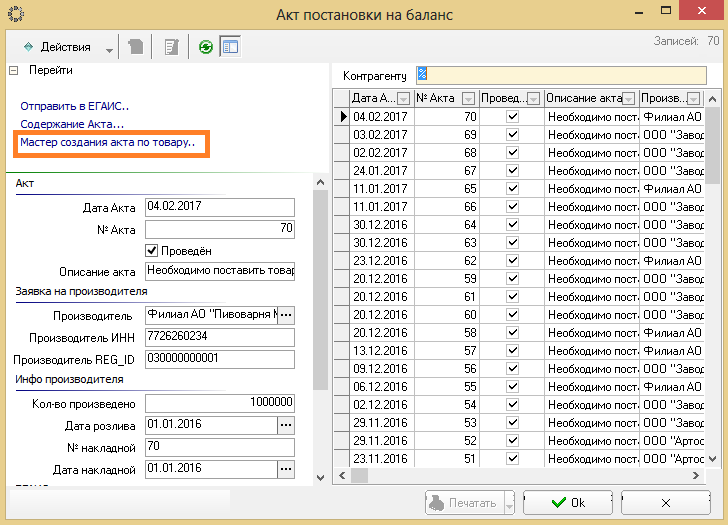
Task: Click the № Акта input field
Action: coord(220,229)
